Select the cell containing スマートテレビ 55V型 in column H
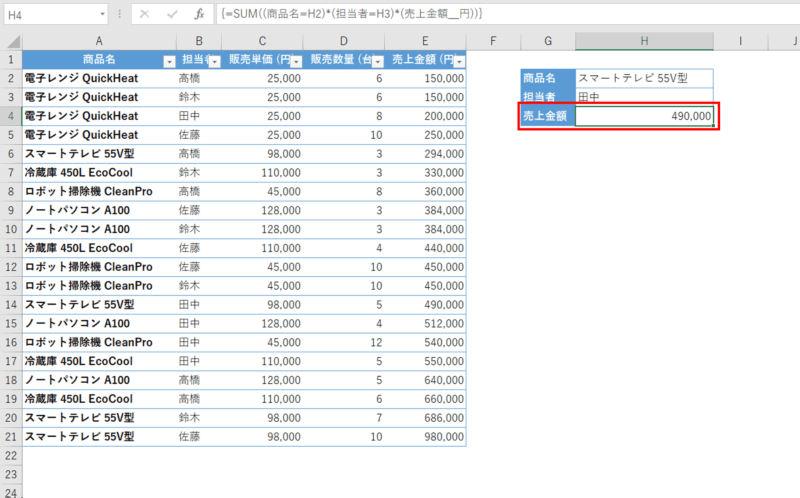This screenshot has width=800, height=498. [644, 78]
